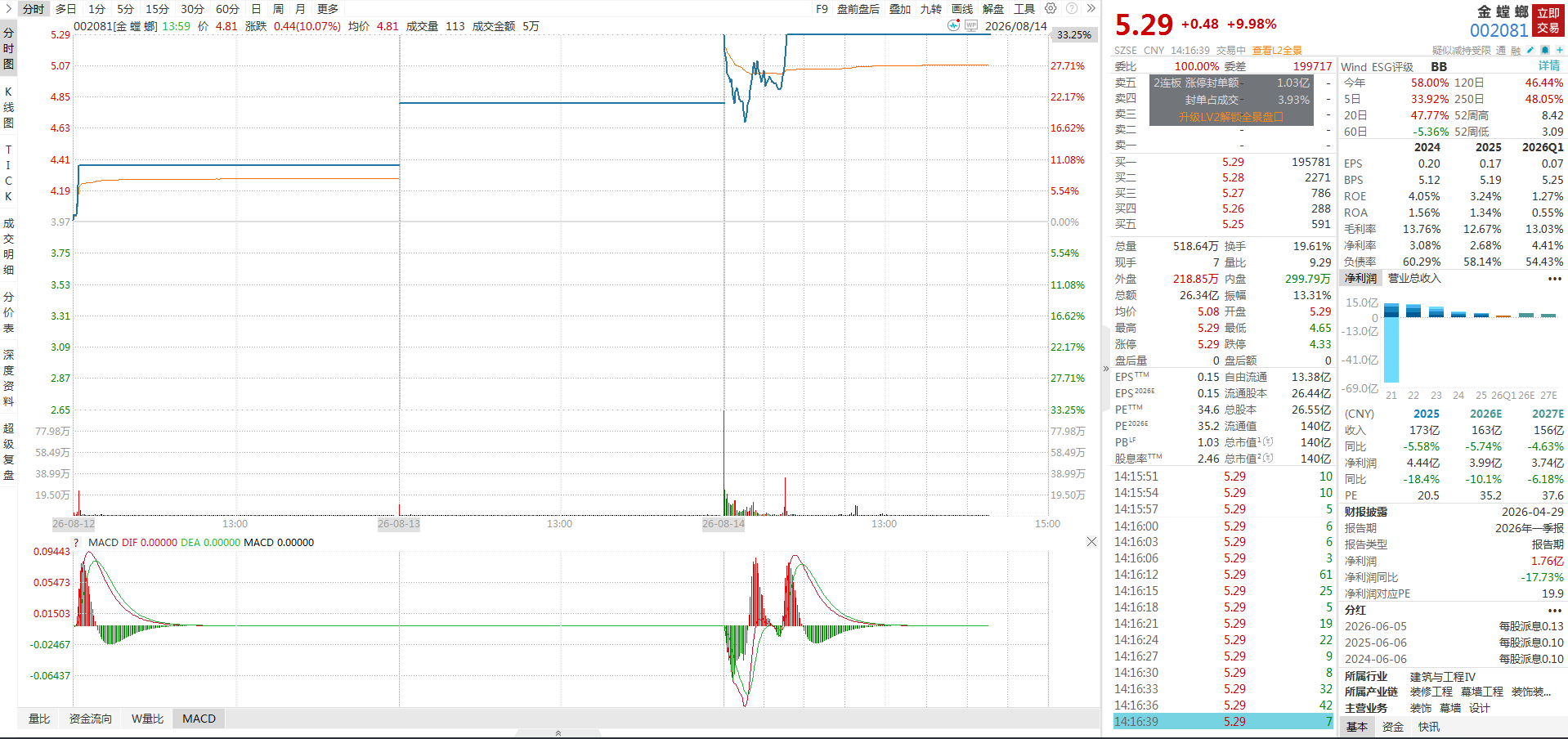Toggle 叠加 overlay option
The width and height of the screenshot is (1568, 739).
click(900, 9)
